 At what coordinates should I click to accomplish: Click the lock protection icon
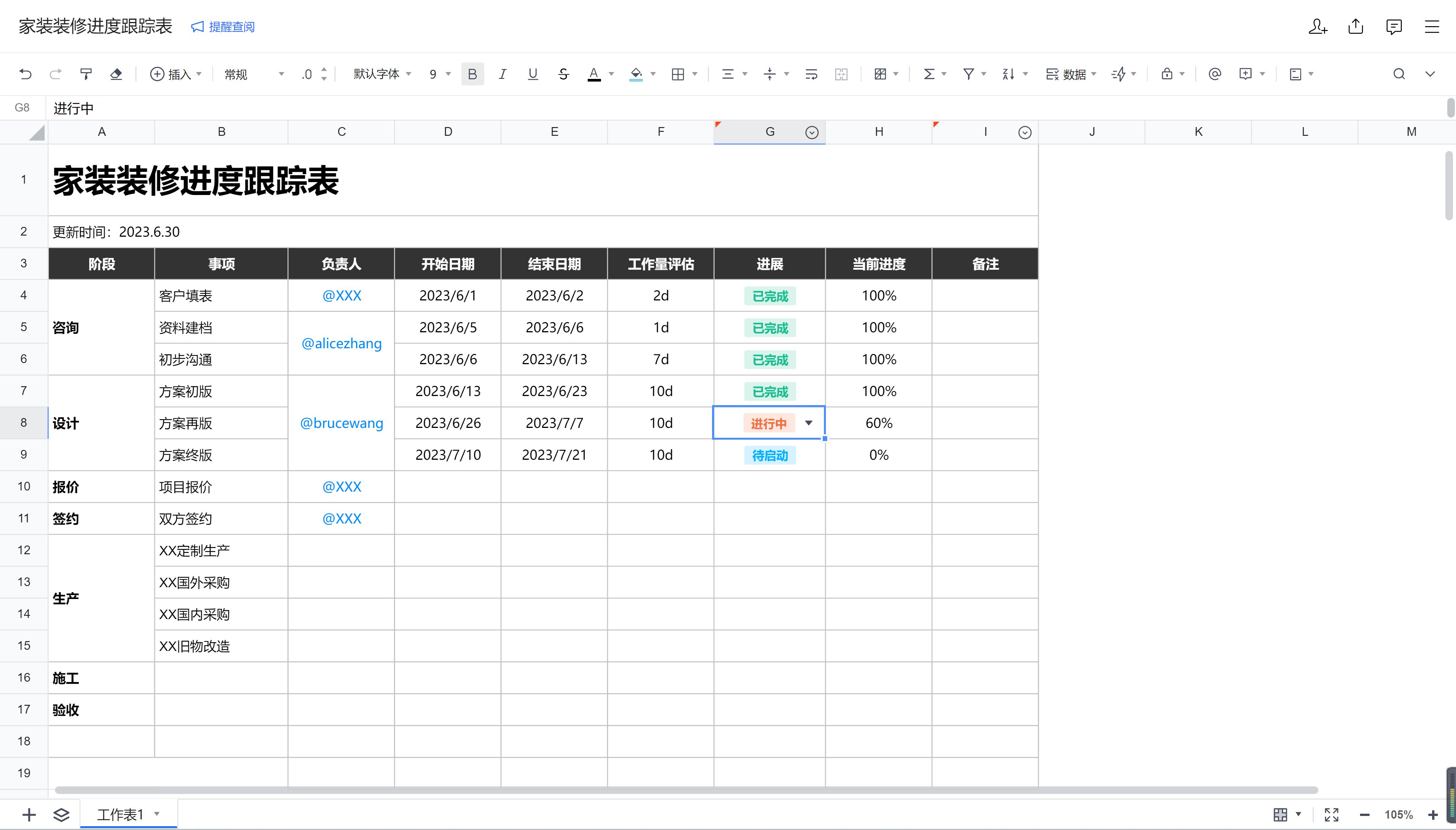[1167, 74]
